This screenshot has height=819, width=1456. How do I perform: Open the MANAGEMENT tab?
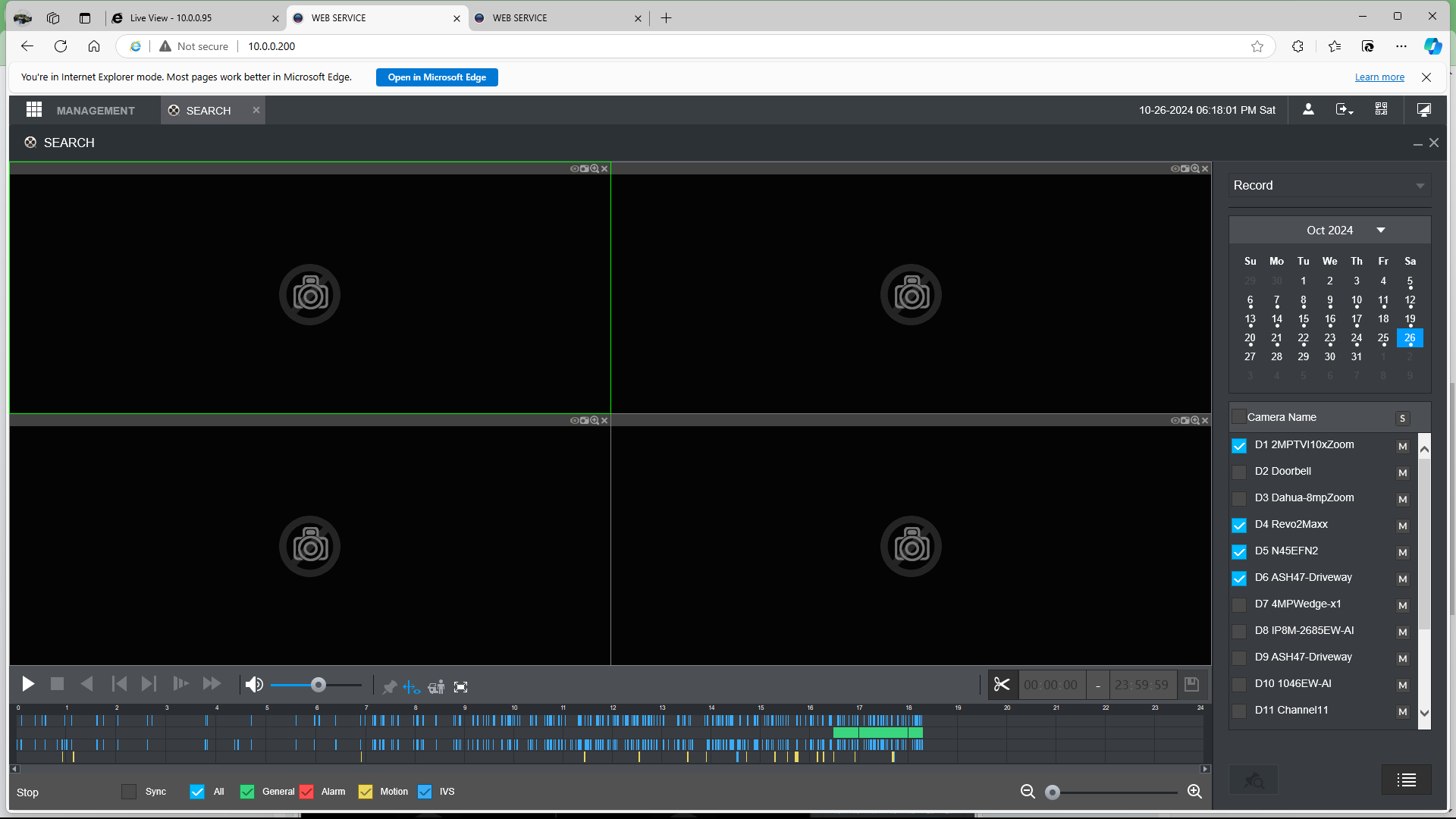(x=96, y=111)
